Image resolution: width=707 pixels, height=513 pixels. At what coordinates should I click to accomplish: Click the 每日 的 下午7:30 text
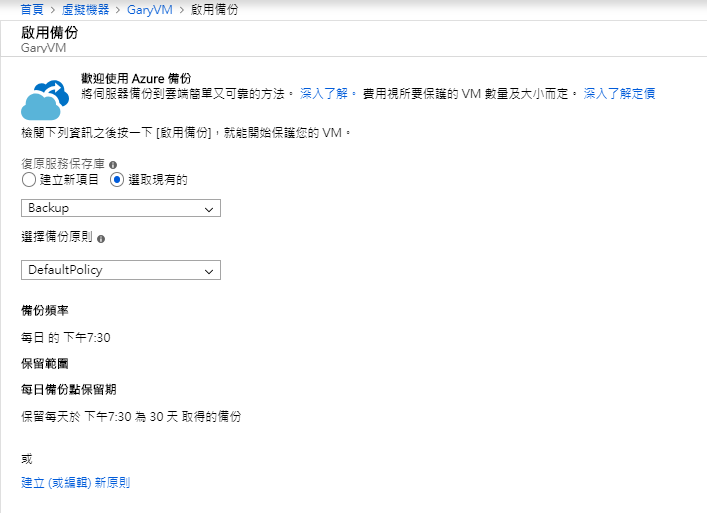click(66, 338)
